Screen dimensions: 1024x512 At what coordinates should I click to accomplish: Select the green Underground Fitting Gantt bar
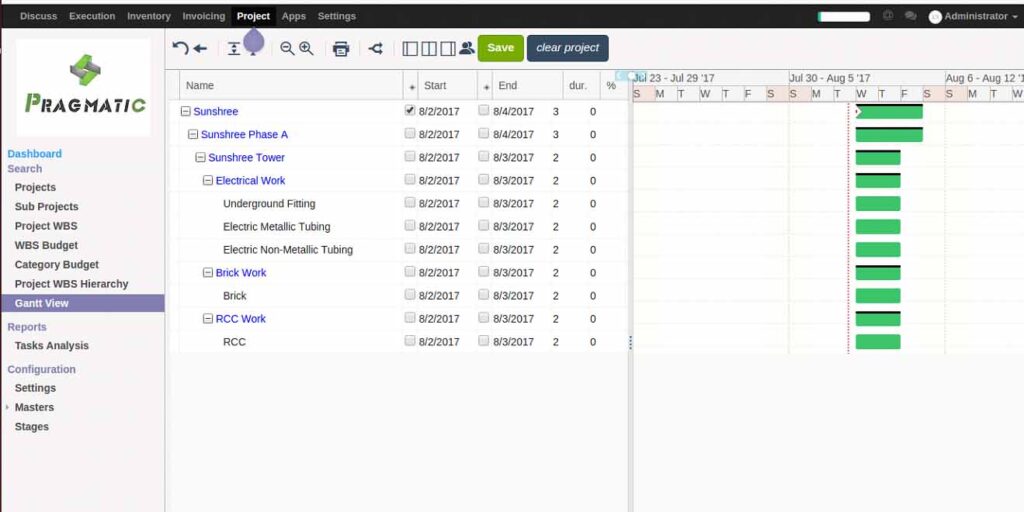tap(878, 203)
